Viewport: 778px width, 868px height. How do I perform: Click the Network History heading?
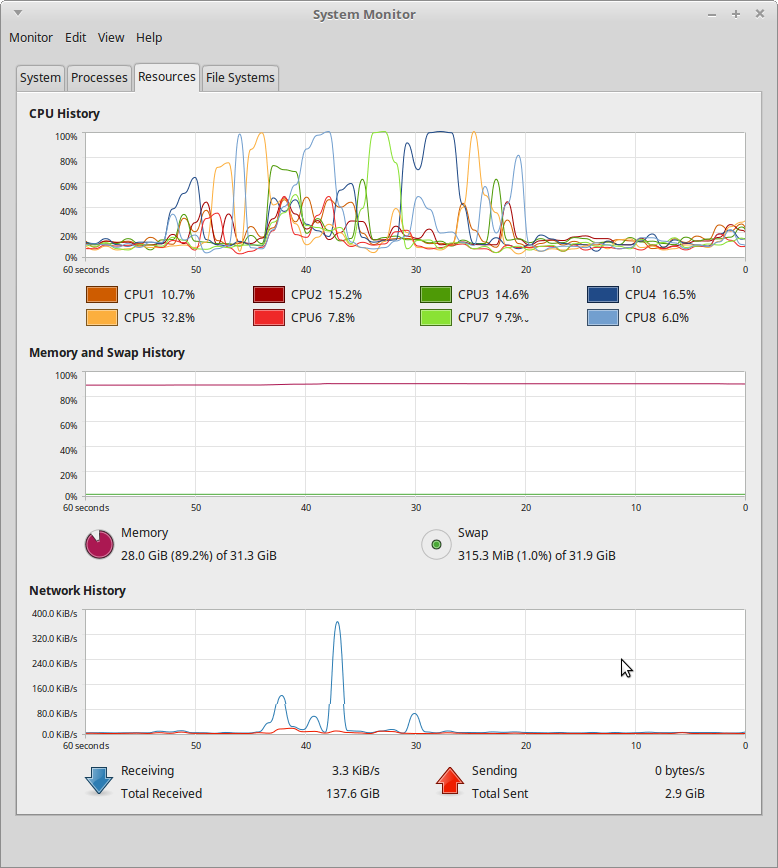coord(78,591)
